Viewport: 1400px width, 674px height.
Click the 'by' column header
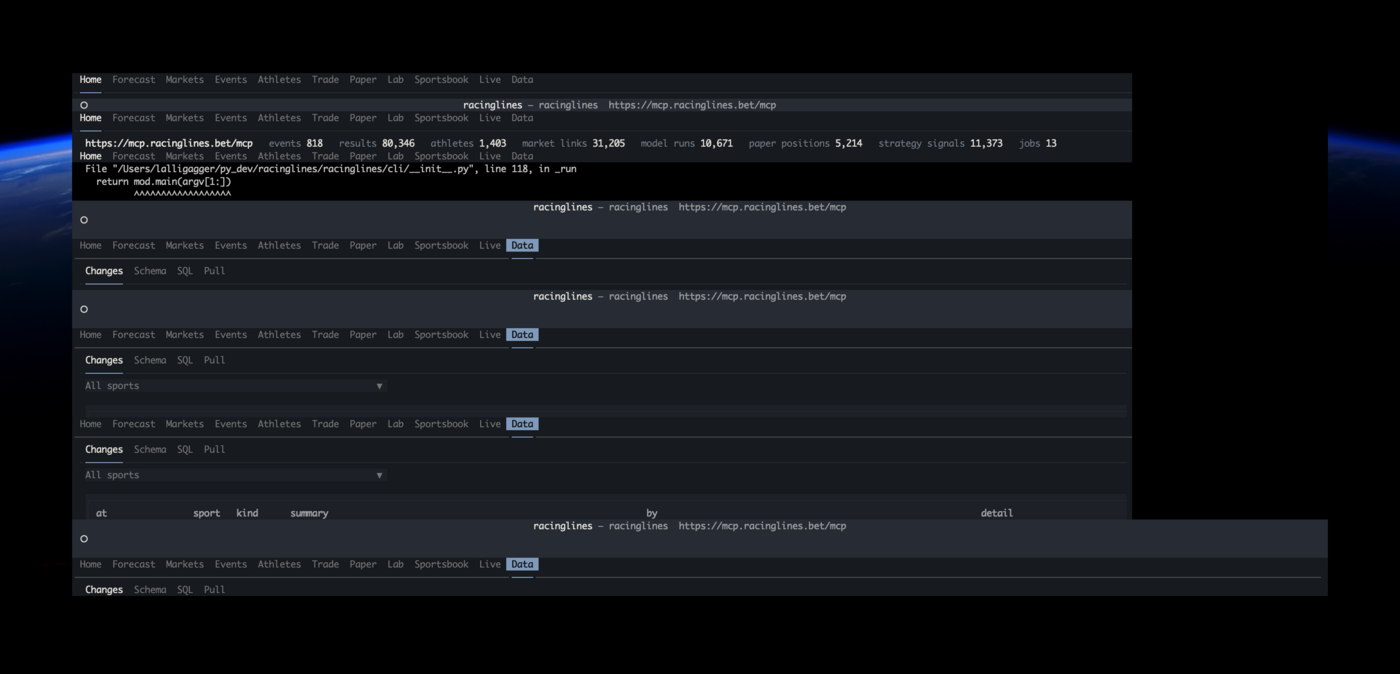coord(651,513)
